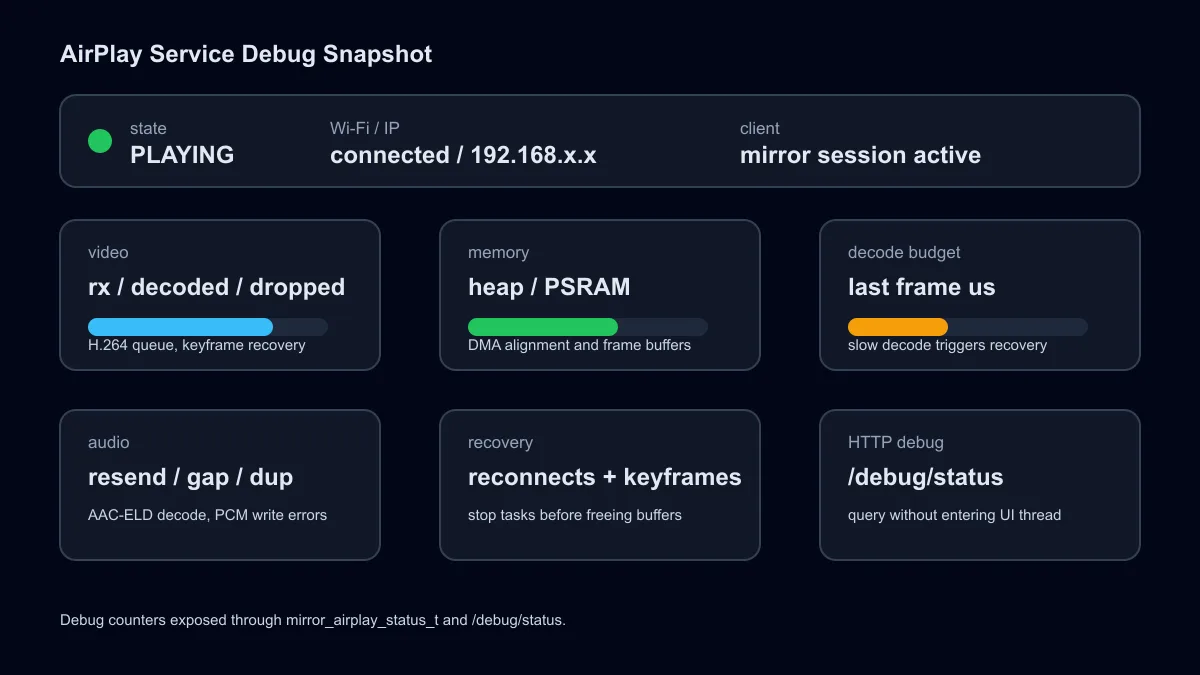This screenshot has height=675, width=1200.
Task: Open the video rx / decoded / dropped card
Action: pos(220,295)
